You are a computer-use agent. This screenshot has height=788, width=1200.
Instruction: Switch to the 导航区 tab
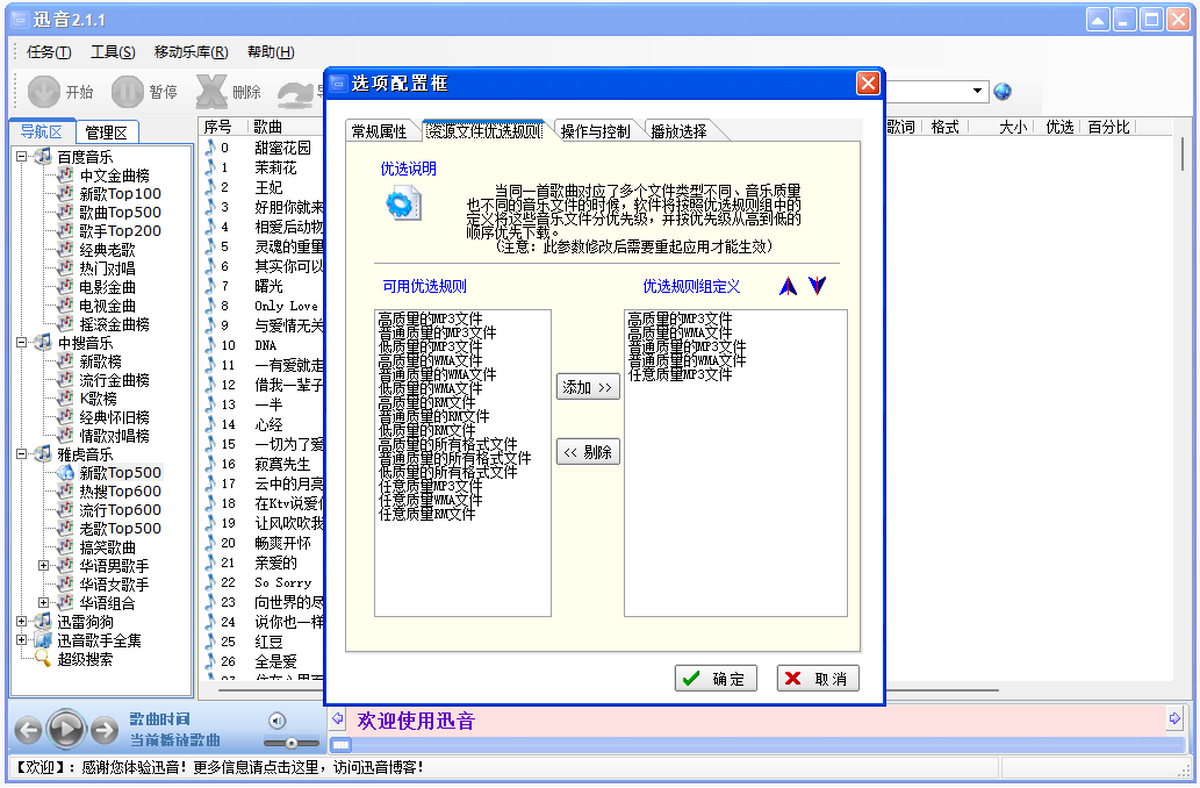pyautogui.click(x=42, y=131)
